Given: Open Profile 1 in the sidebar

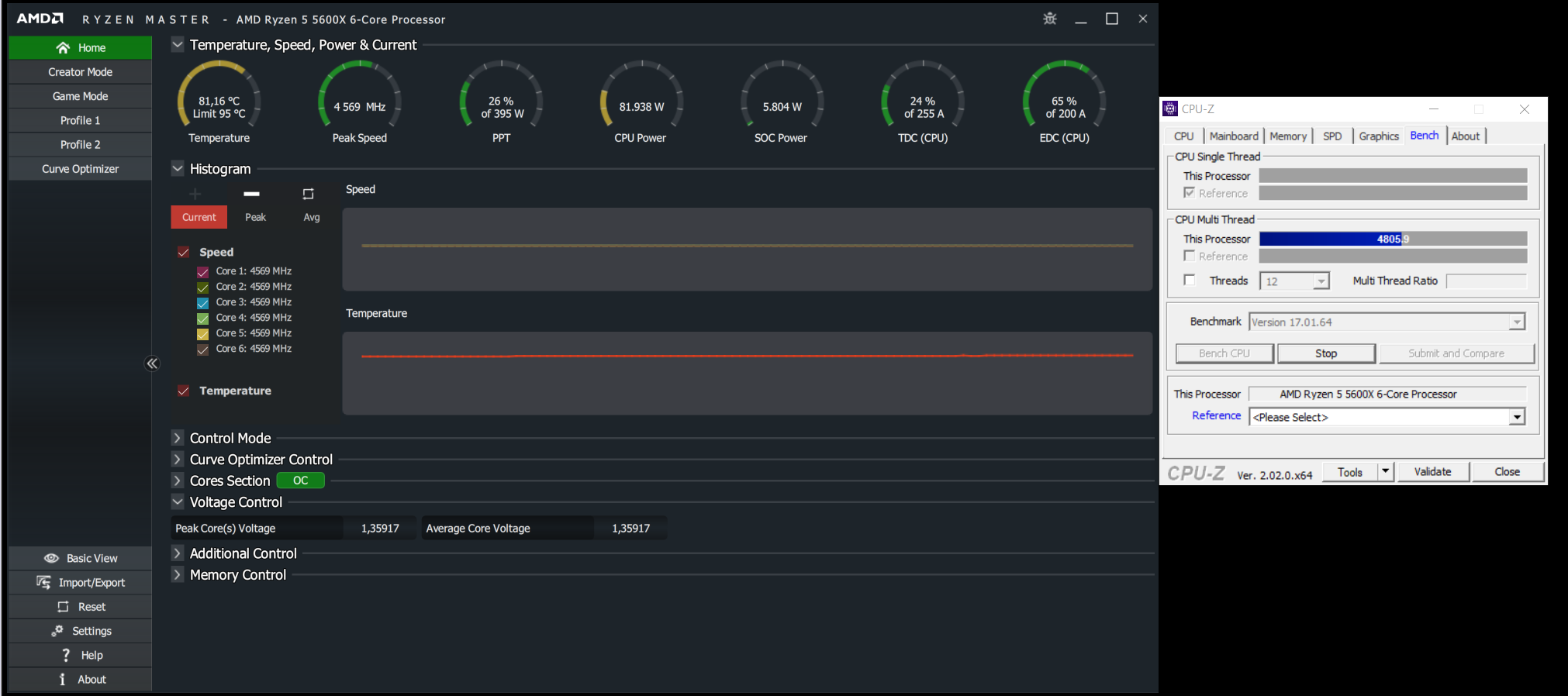Looking at the screenshot, I should pos(81,120).
